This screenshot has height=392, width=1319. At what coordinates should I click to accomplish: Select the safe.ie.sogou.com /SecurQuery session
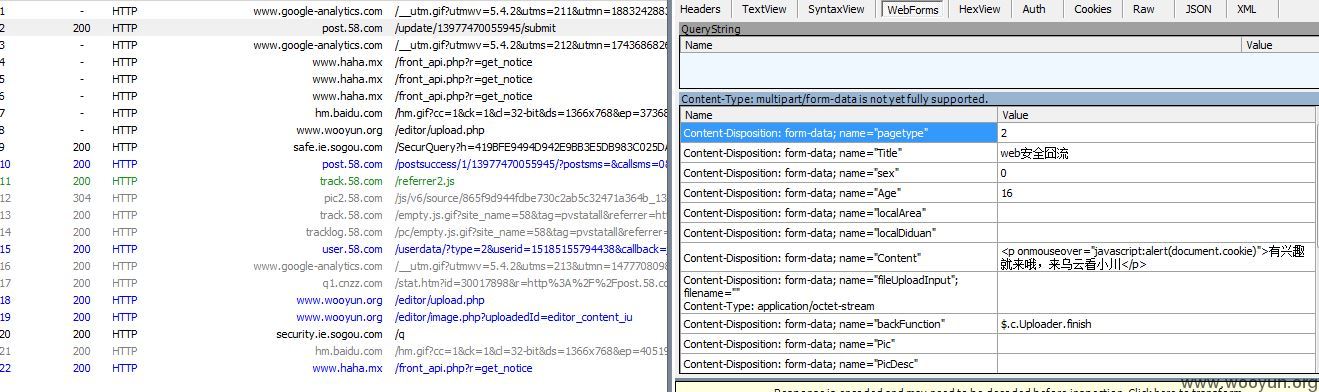click(333, 147)
